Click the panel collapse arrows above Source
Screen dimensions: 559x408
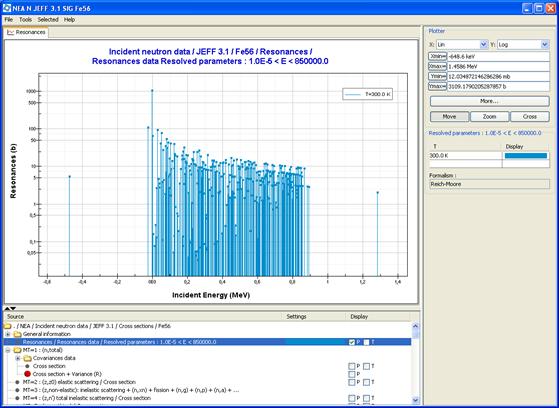[10, 308]
